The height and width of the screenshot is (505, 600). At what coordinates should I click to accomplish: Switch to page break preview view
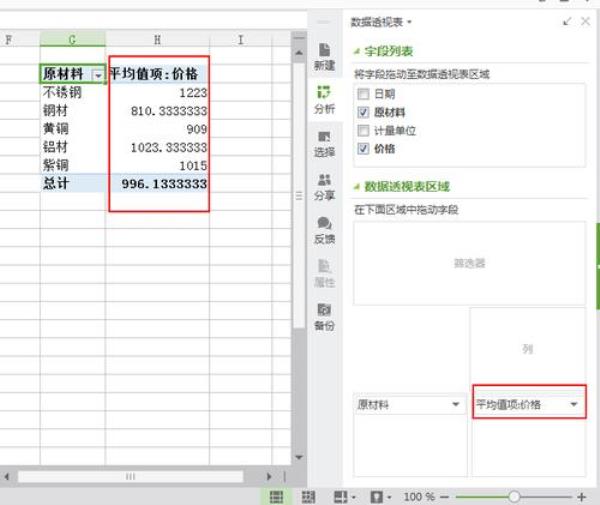[x=308, y=497]
